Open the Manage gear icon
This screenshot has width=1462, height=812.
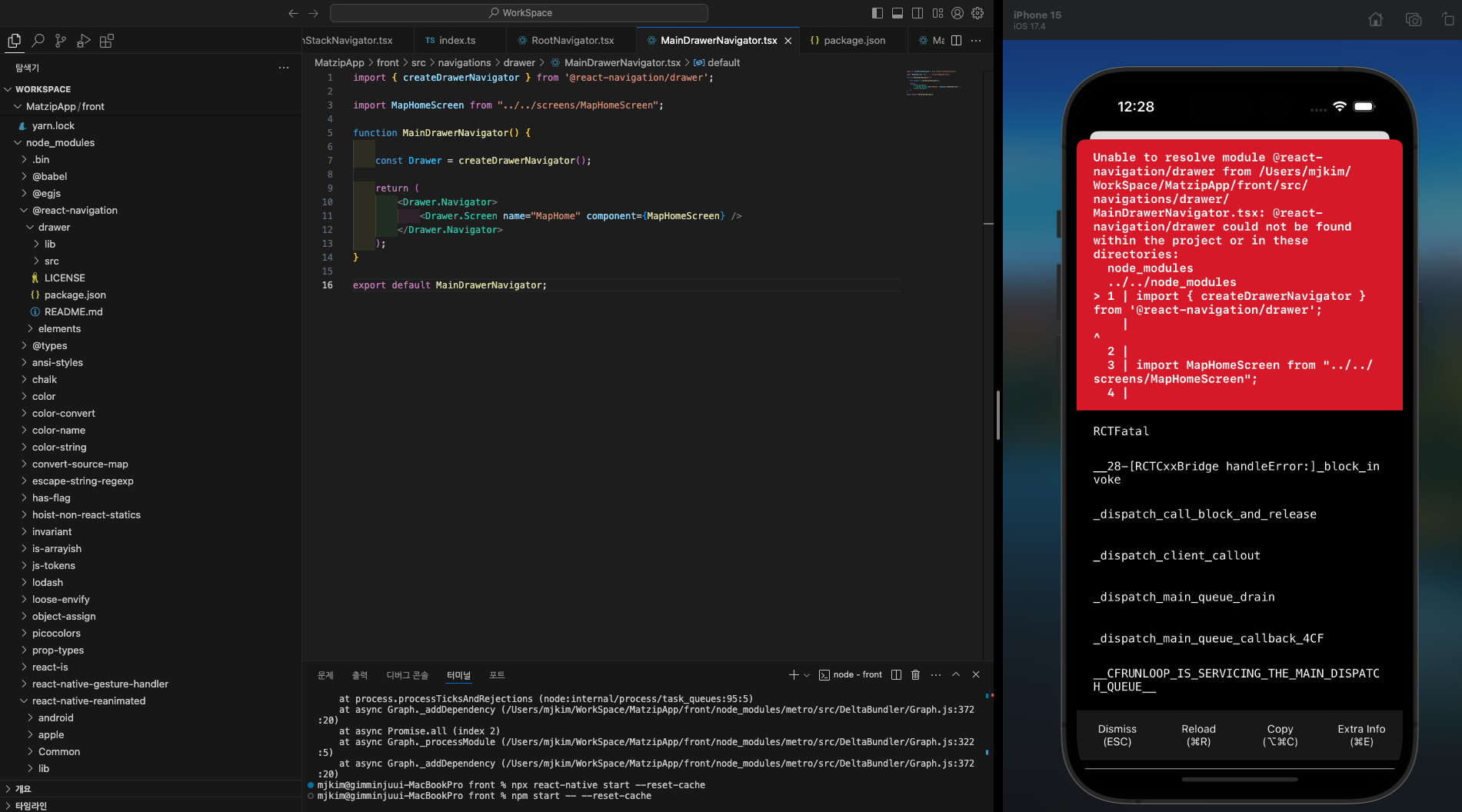click(x=977, y=13)
